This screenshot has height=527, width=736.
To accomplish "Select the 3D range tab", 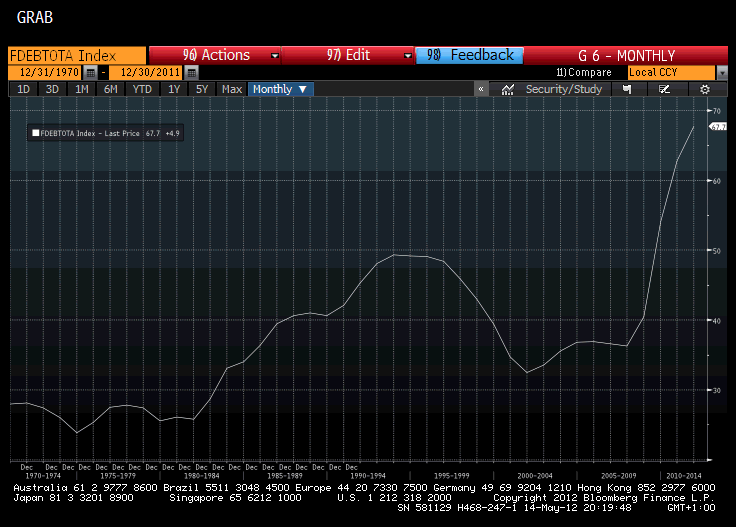I will pyautogui.click(x=52, y=89).
